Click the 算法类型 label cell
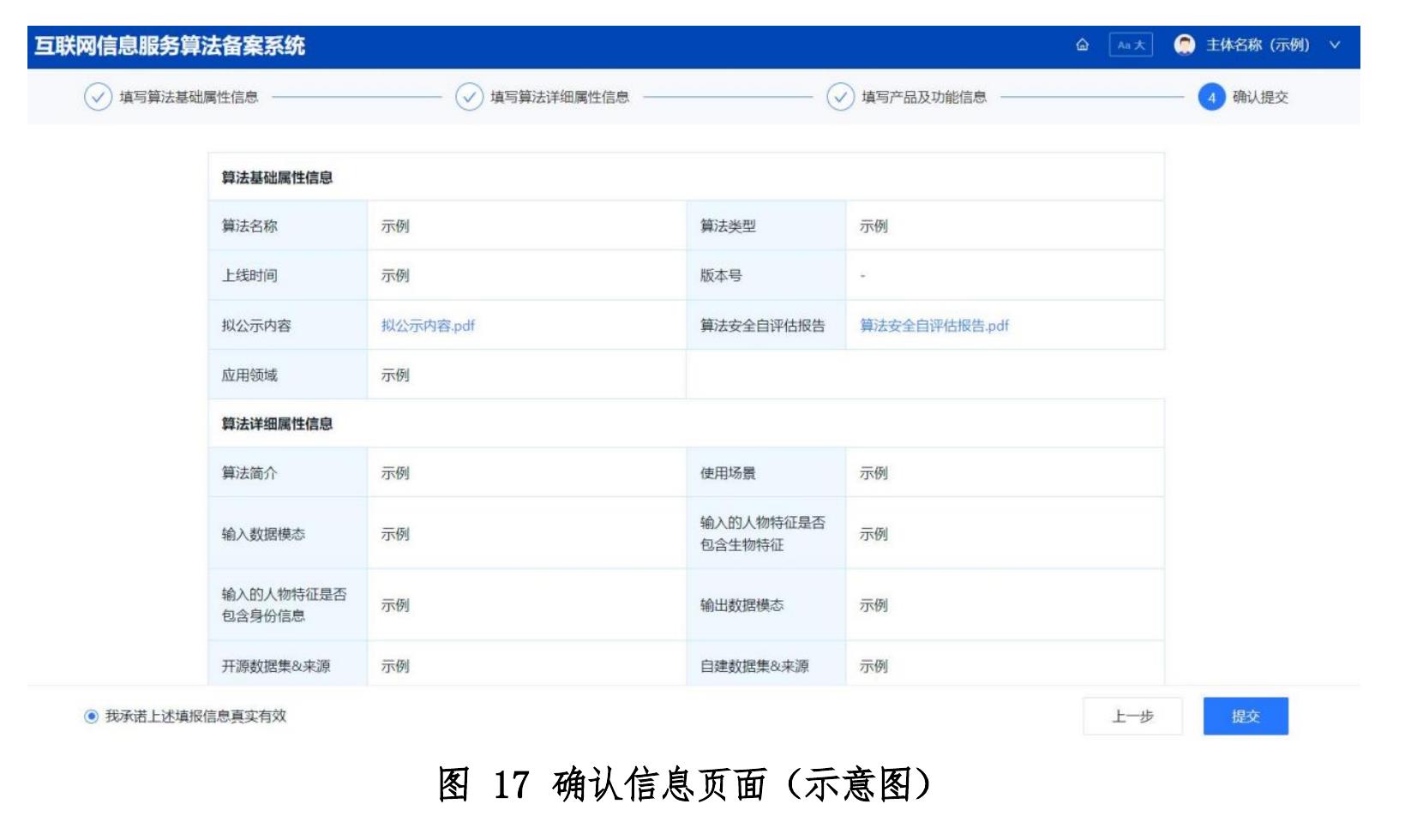The height and width of the screenshot is (840, 1405). (x=766, y=225)
